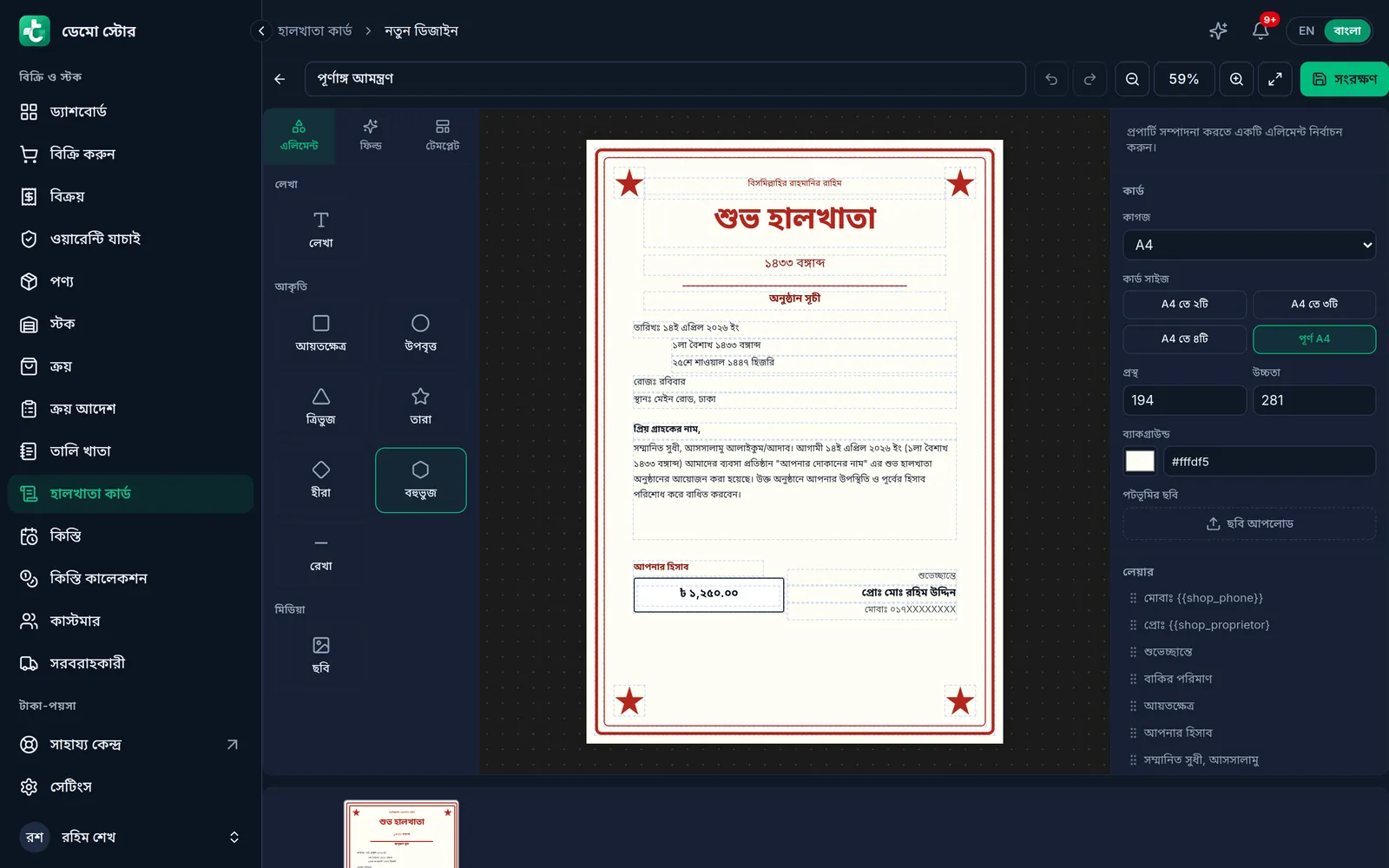1389x868 pixels.
Task: Switch to the ফিল্ড tab
Action: point(371,135)
